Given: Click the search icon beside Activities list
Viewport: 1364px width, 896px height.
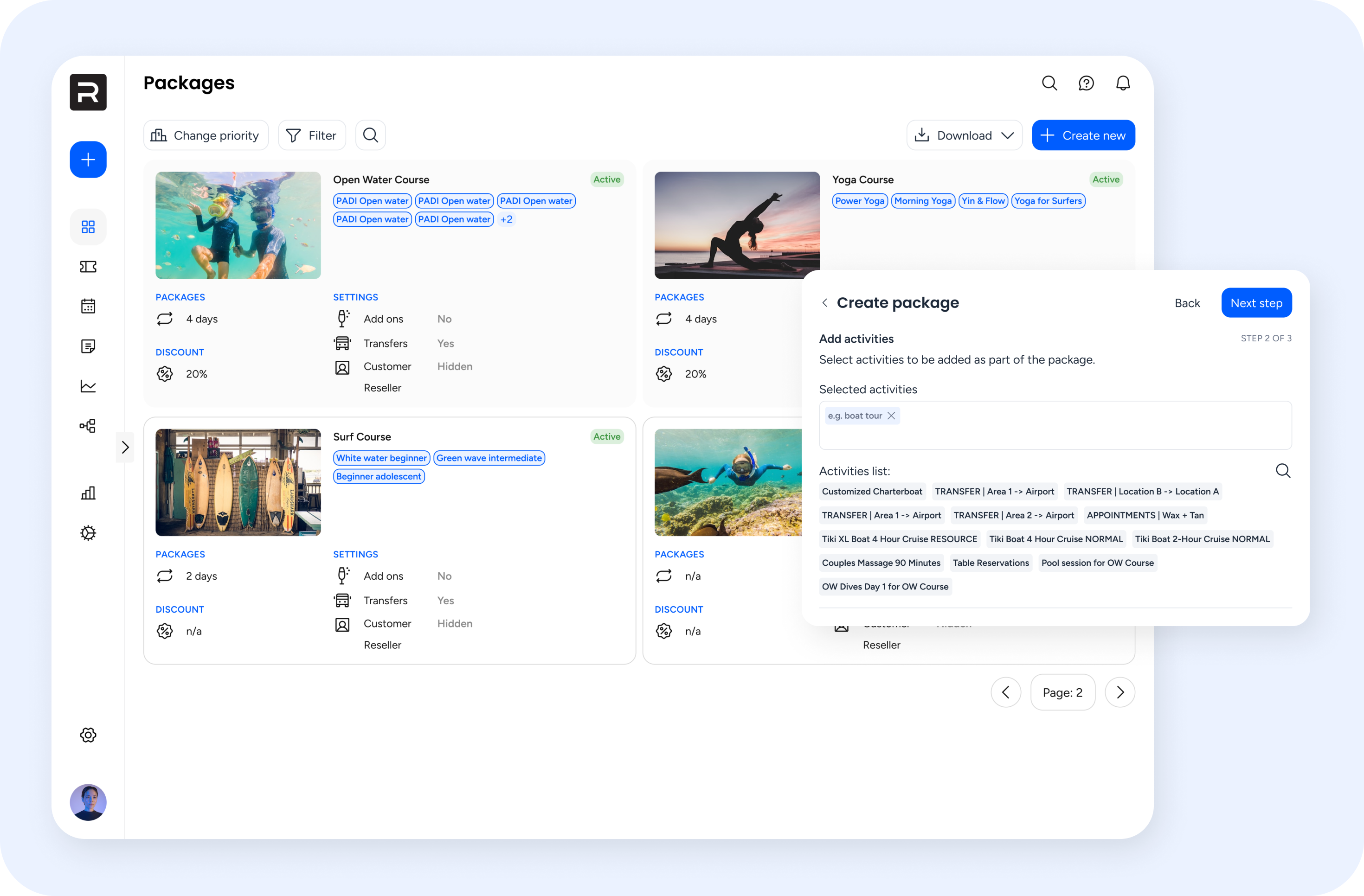Looking at the screenshot, I should pos(1283,471).
